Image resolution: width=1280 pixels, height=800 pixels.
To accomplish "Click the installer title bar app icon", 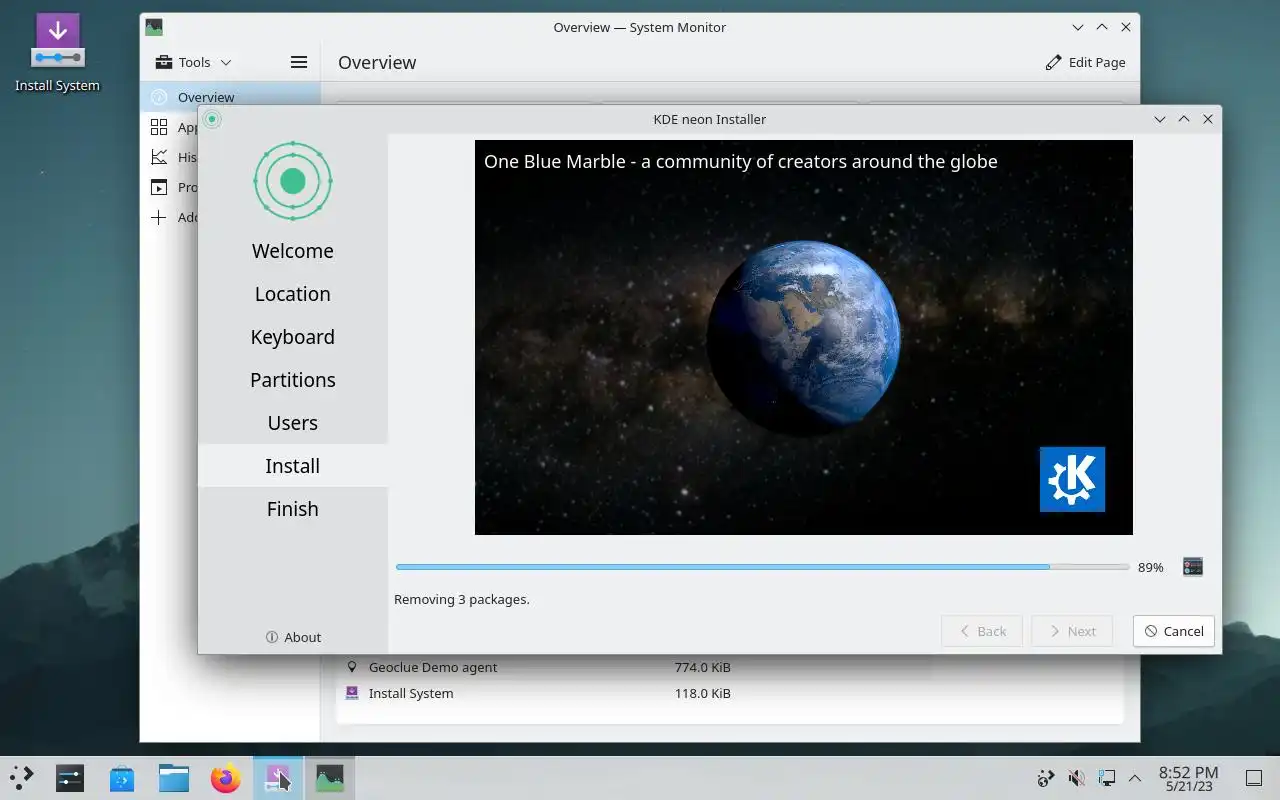I will pos(212,119).
